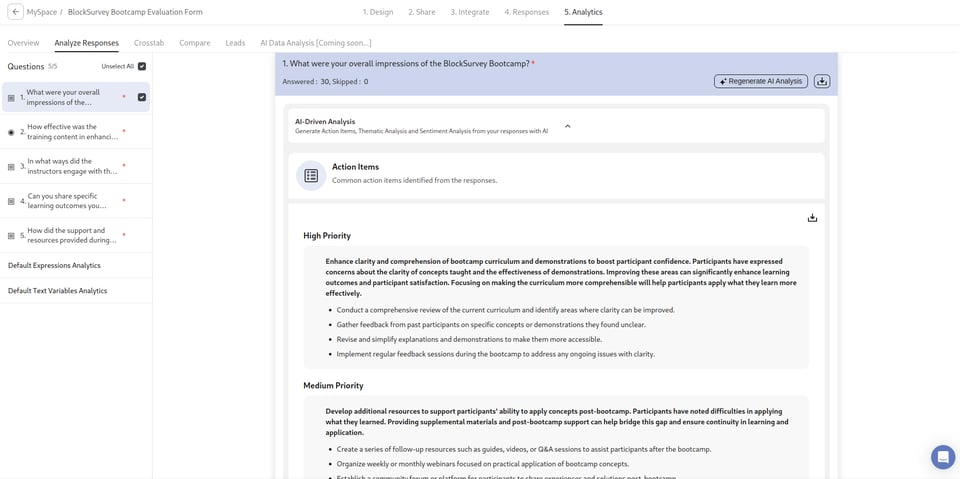Go to step 3. Integrate
Screen dimensions: 960x479
[x=470, y=12]
